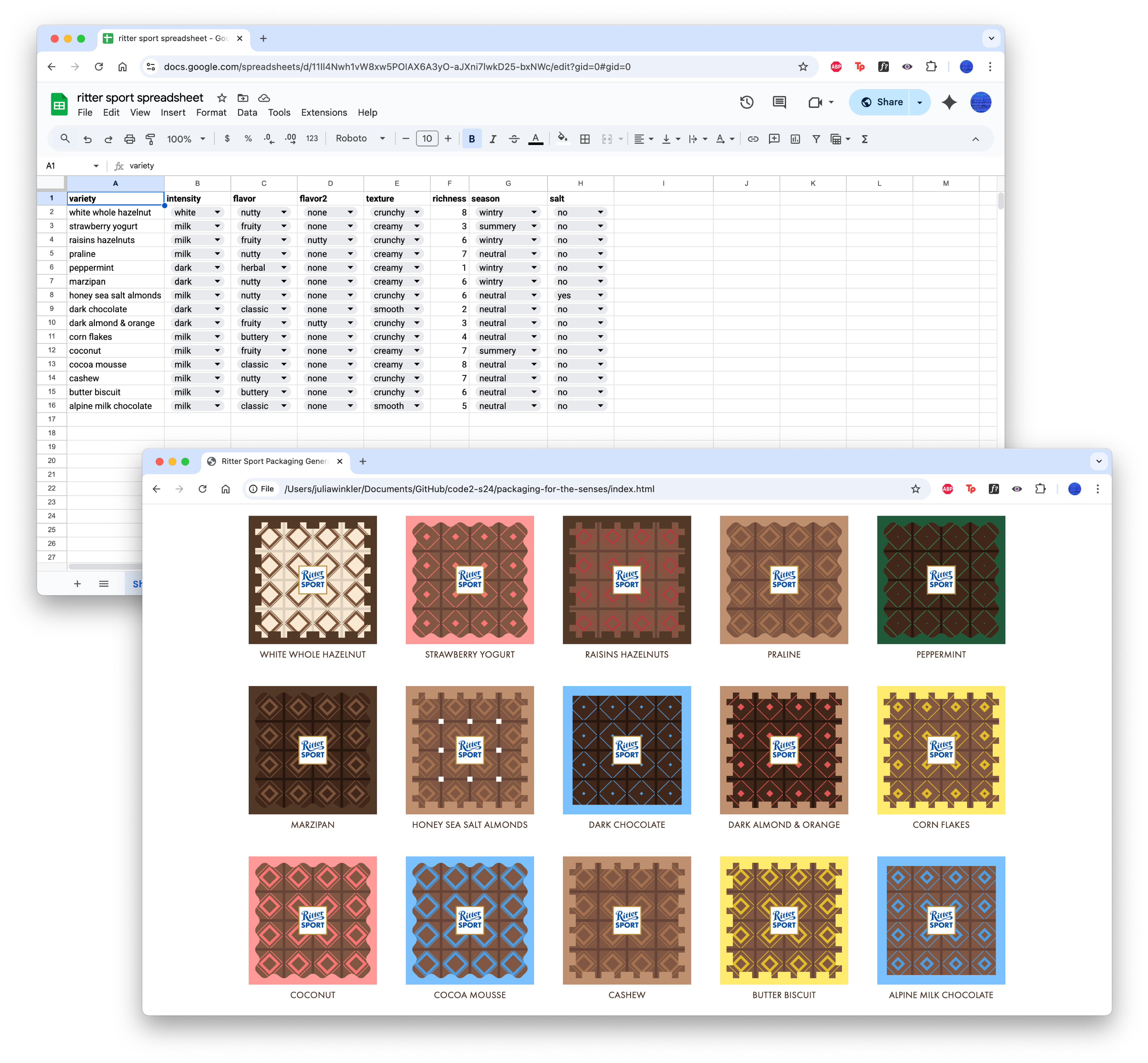
Task: Decrease decimal places icon in toolbar
Action: tap(269, 139)
